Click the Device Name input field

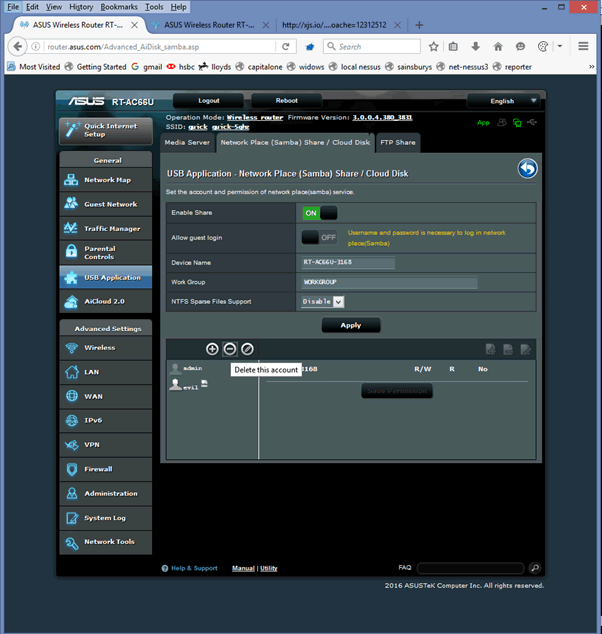pos(348,262)
